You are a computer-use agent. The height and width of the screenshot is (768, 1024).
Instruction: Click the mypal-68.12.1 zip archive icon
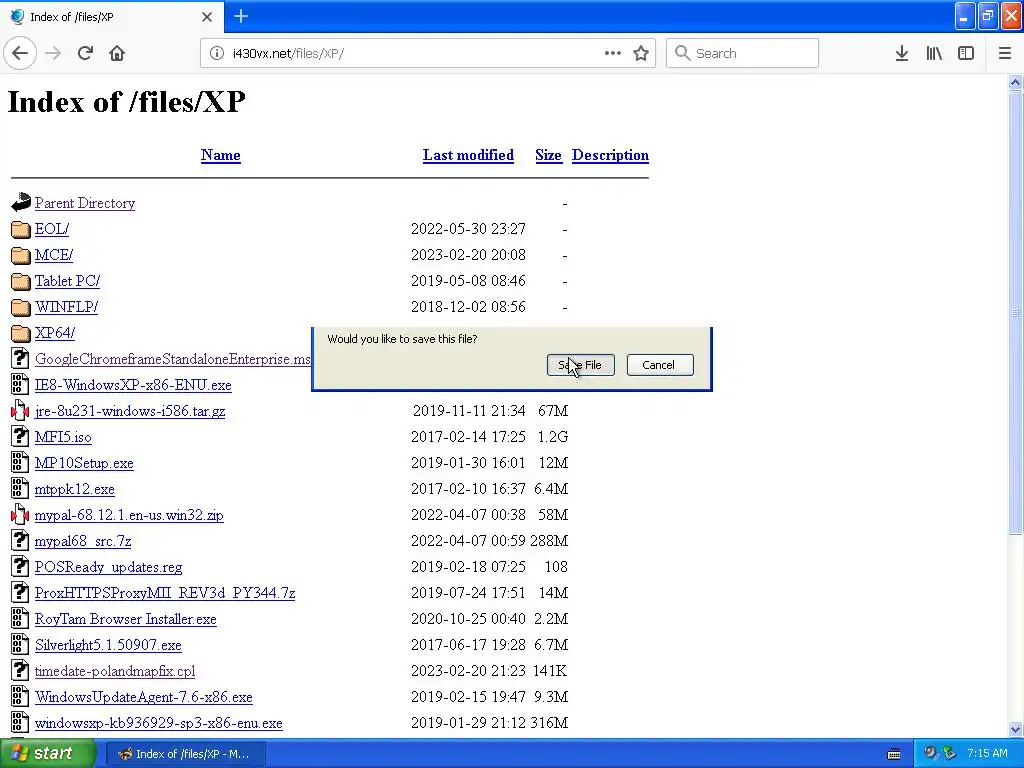coord(20,515)
